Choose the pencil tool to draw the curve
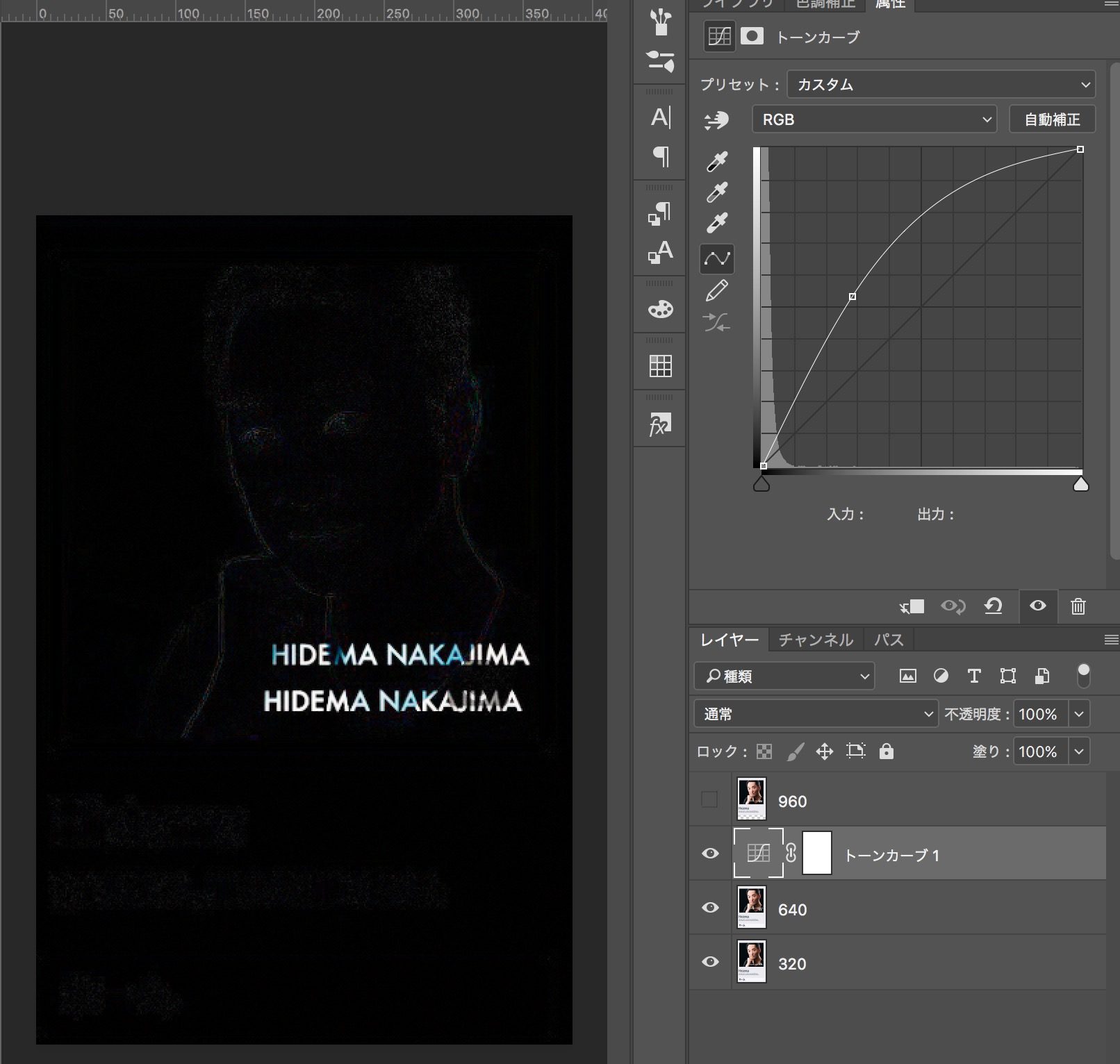Viewport: 1120px width, 1064px height. coord(716,291)
